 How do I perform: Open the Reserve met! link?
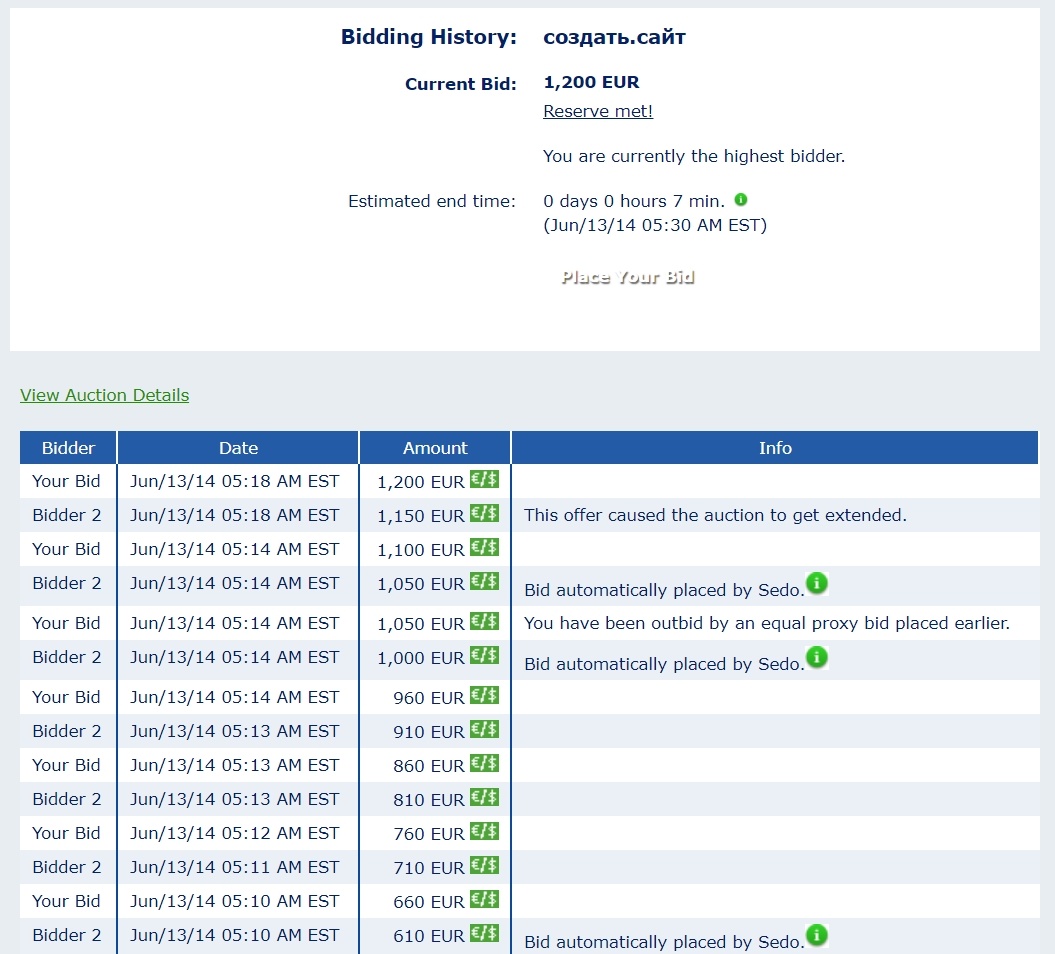click(x=598, y=111)
